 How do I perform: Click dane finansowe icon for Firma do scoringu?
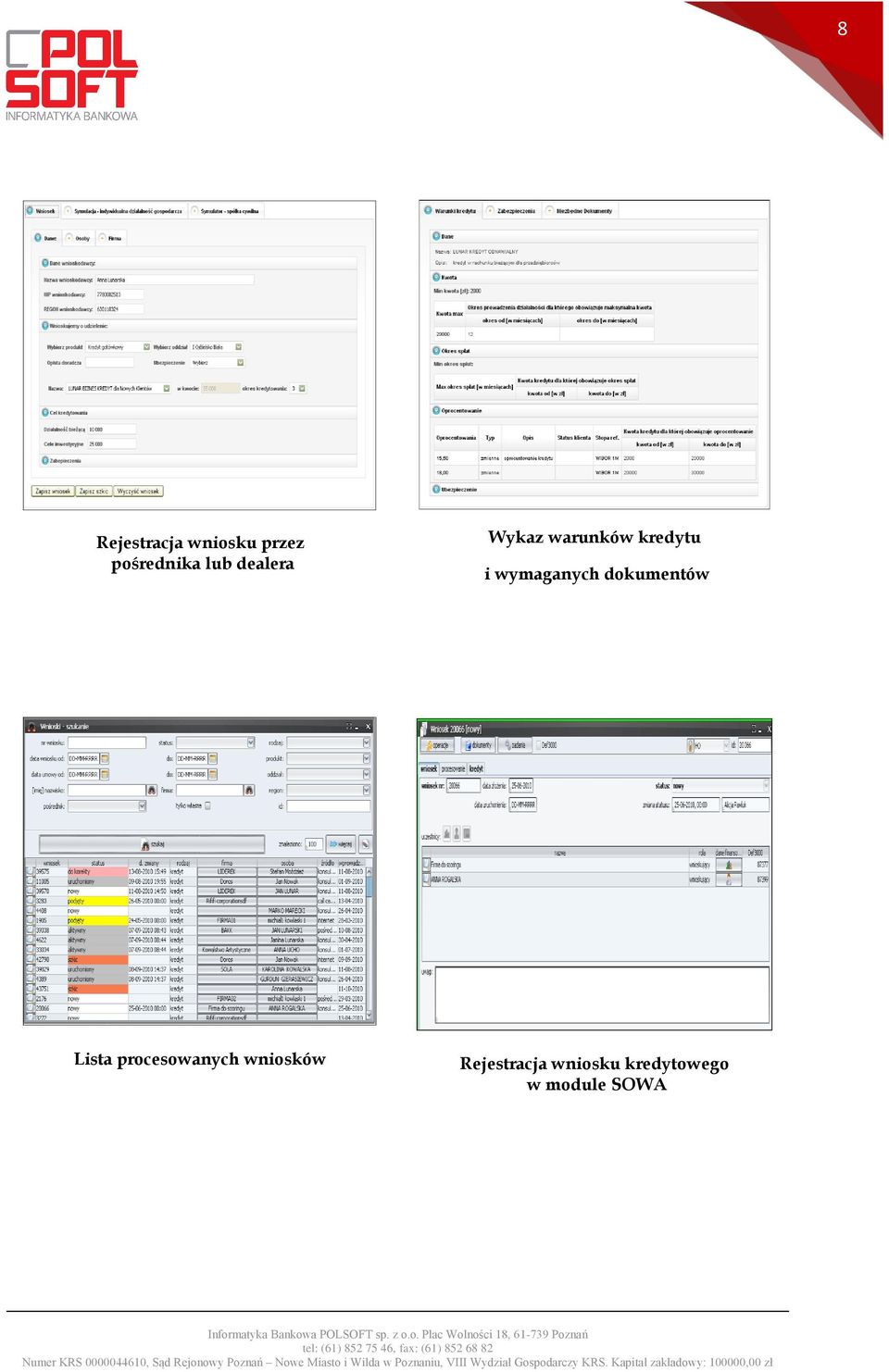(730, 866)
